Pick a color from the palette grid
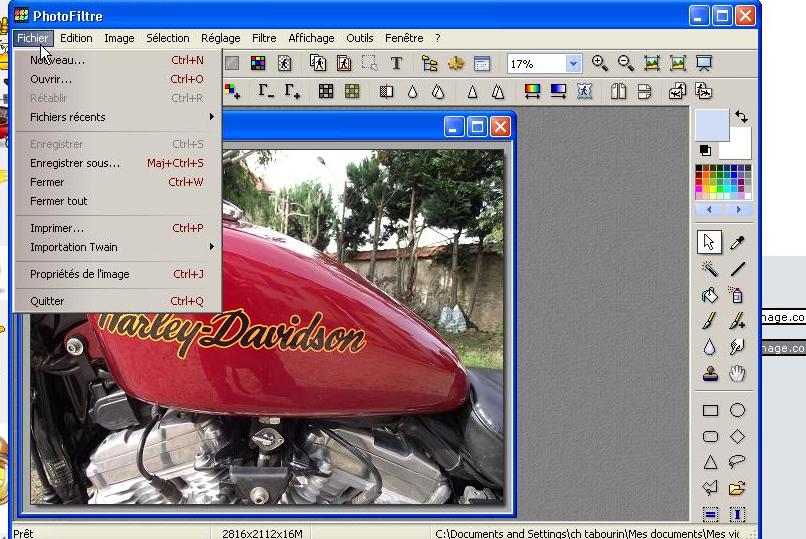This screenshot has width=806, height=539. [x=723, y=182]
